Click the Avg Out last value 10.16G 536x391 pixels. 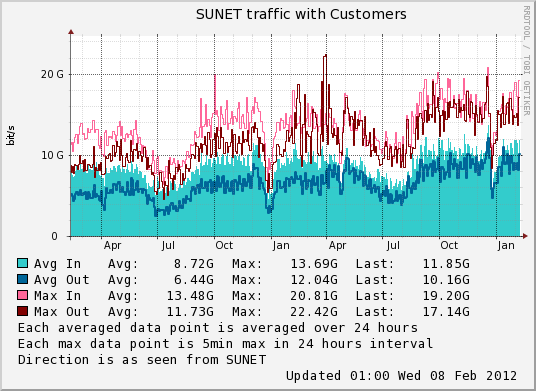[x=446, y=280]
